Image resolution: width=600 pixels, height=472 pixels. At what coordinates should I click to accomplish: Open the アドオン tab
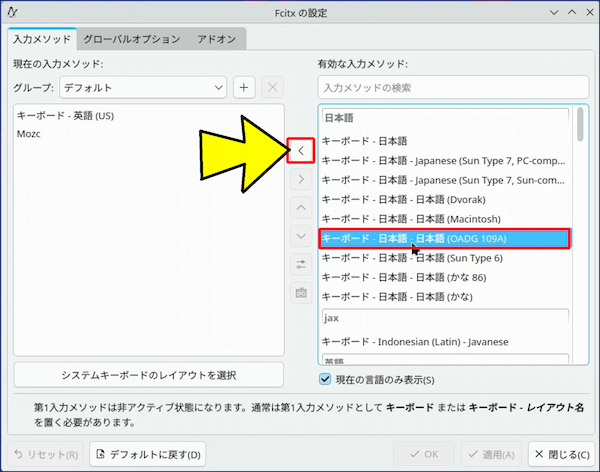point(218,39)
